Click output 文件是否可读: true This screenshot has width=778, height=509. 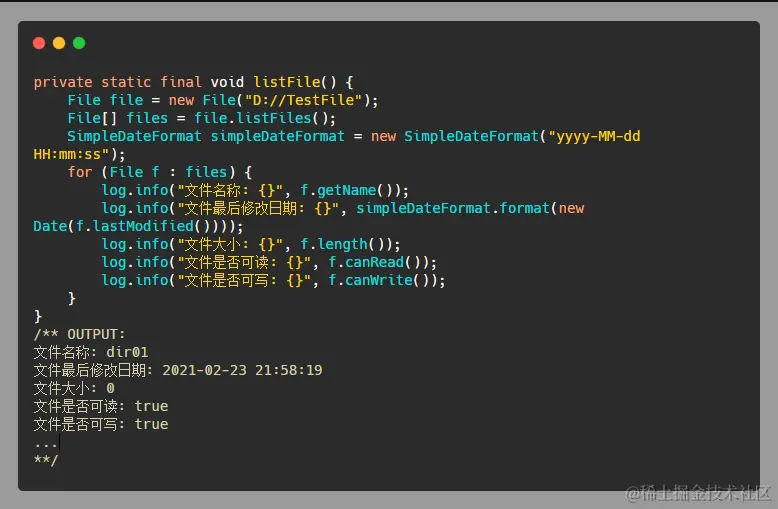101,406
